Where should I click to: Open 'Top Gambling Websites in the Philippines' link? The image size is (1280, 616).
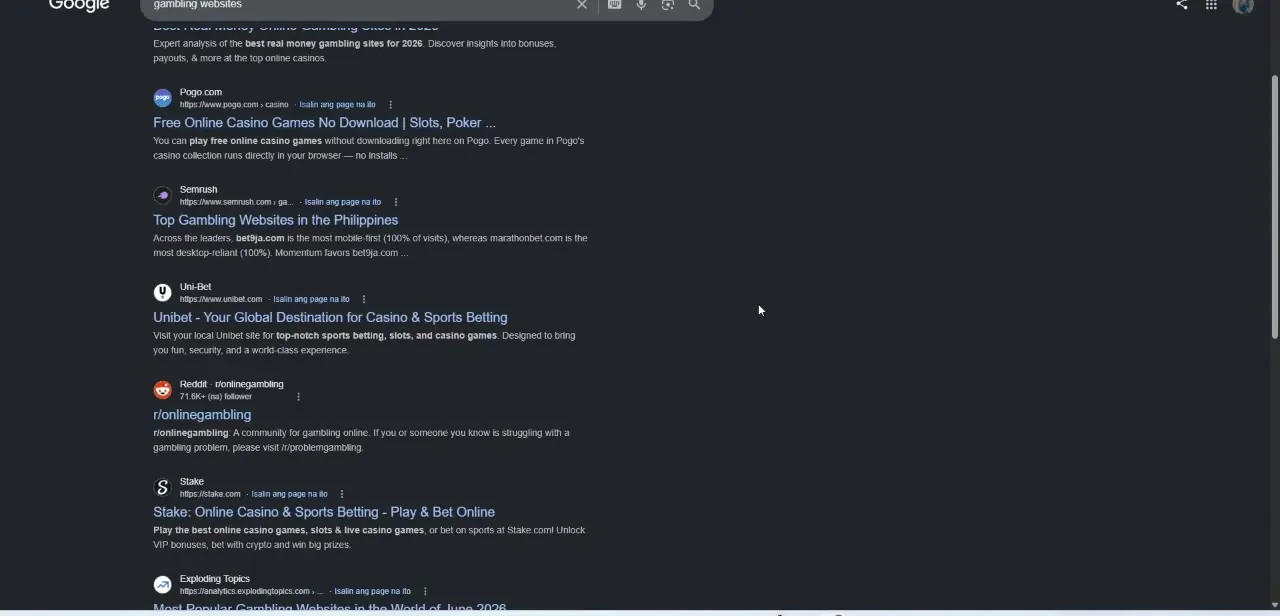275,220
